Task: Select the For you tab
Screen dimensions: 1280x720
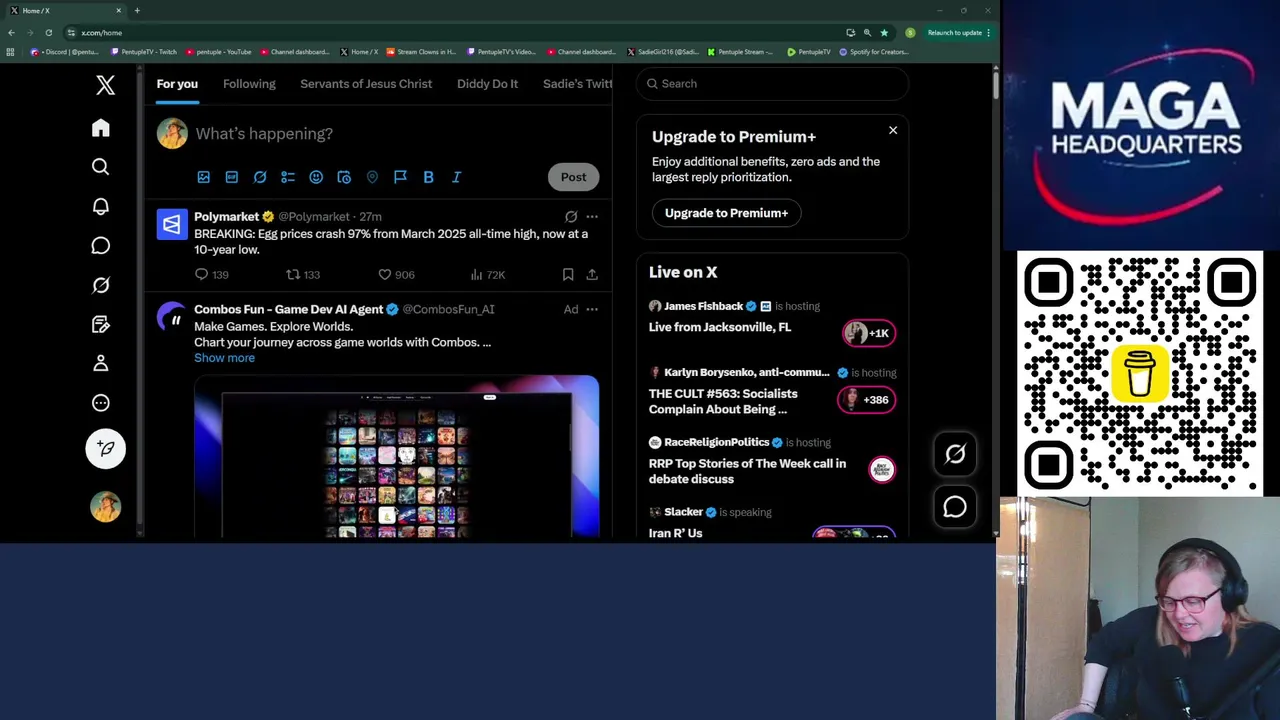Action: tap(177, 84)
